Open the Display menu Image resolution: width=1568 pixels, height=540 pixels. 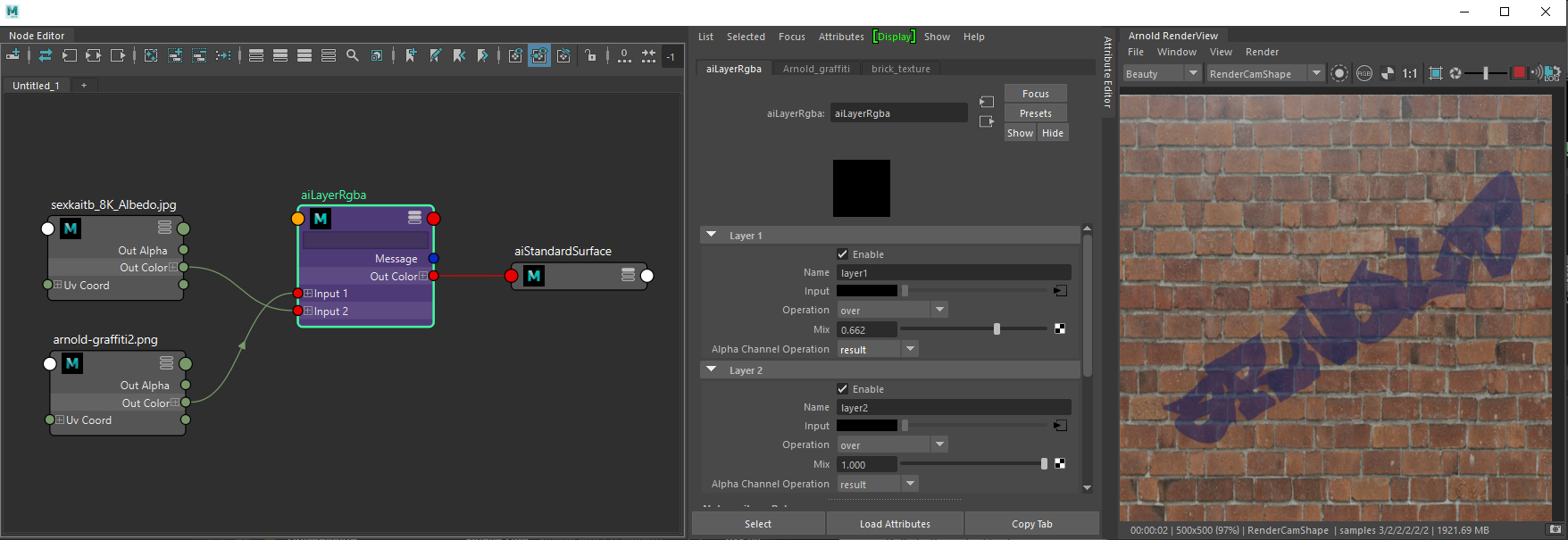coord(894,37)
